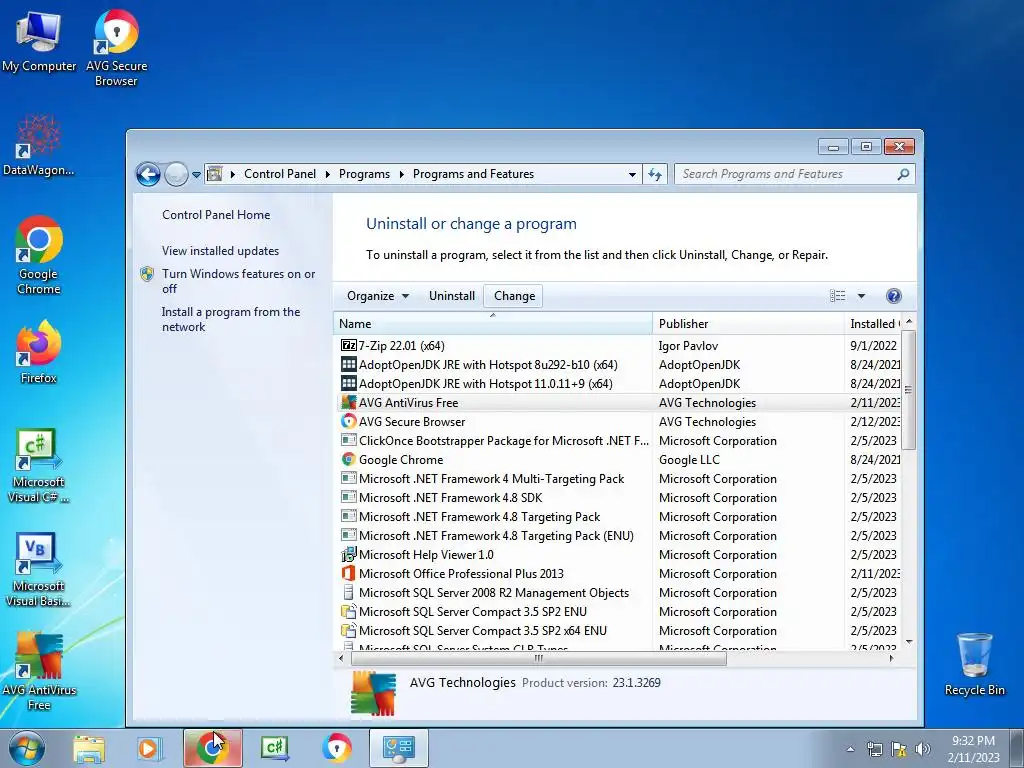The height and width of the screenshot is (768, 1024).
Task: Open the Action Center flag icon
Action: click(899, 749)
